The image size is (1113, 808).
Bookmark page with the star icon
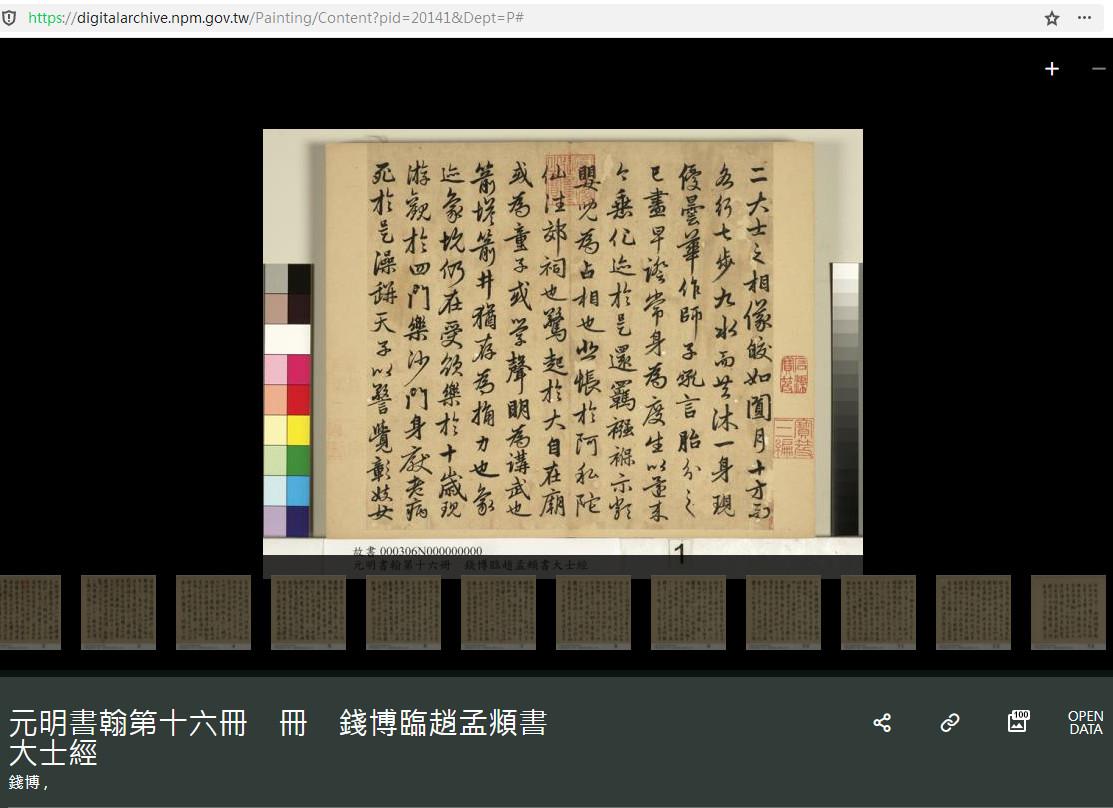click(x=1052, y=18)
